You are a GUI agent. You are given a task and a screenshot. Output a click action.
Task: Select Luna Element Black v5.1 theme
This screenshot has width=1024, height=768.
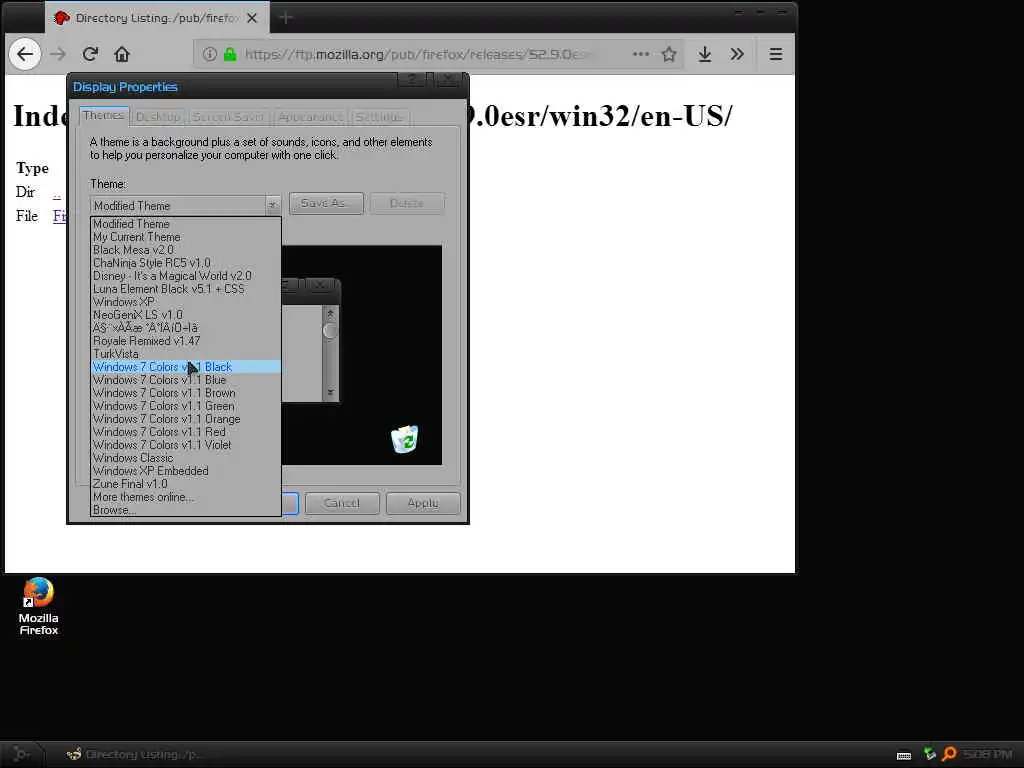click(186, 289)
